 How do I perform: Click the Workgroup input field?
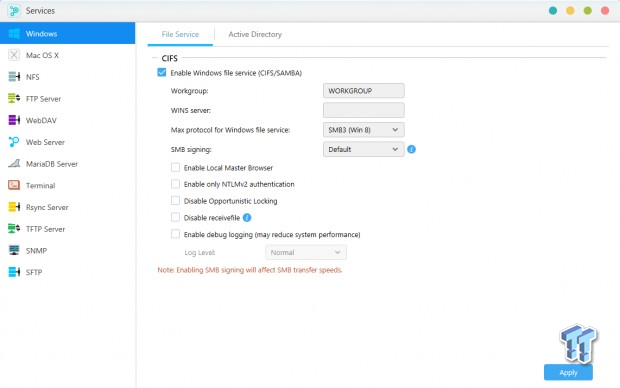(x=364, y=91)
